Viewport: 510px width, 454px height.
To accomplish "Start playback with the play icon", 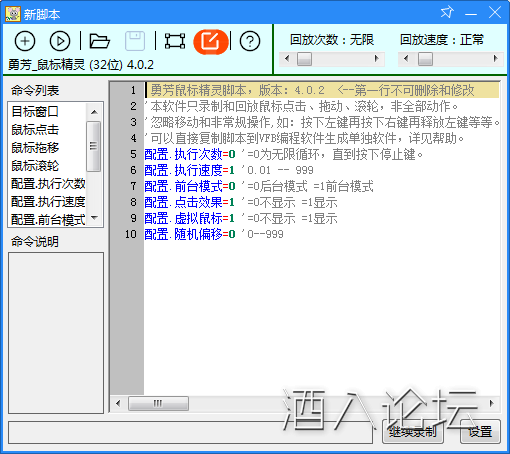I will (60, 41).
